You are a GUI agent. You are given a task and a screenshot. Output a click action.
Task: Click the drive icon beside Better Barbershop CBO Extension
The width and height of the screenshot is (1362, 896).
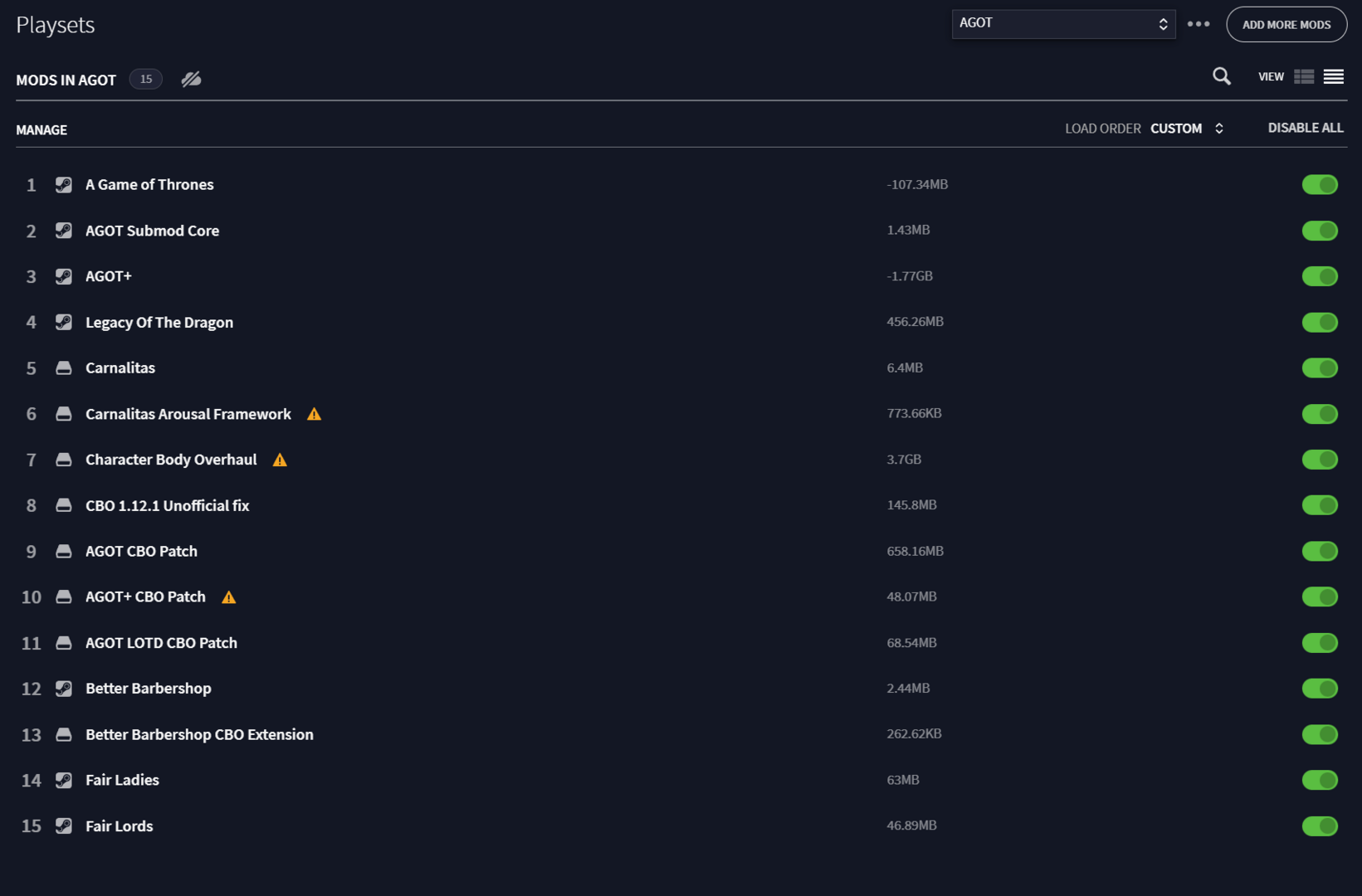click(64, 734)
